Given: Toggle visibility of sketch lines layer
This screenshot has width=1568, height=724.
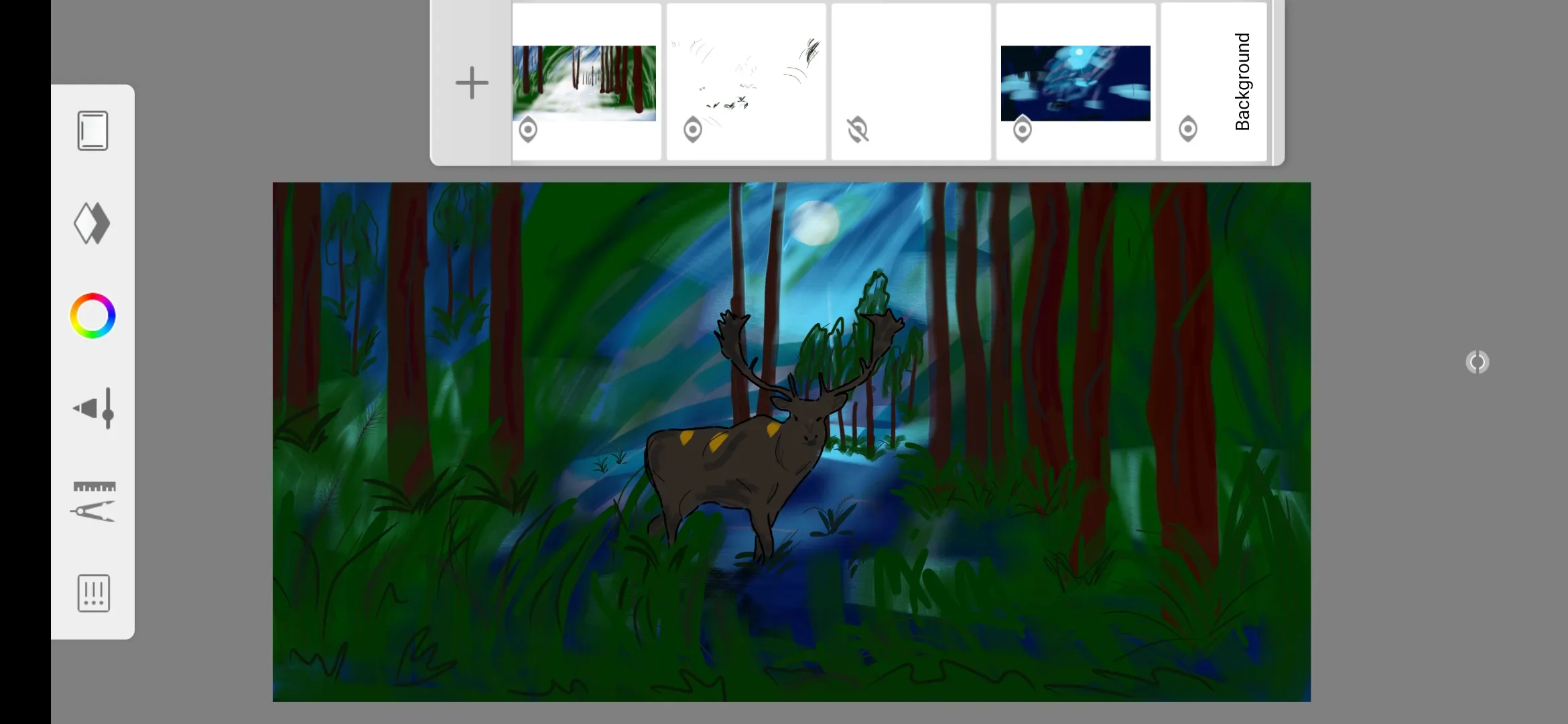Looking at the screenshot, I should tap(693, 129).
